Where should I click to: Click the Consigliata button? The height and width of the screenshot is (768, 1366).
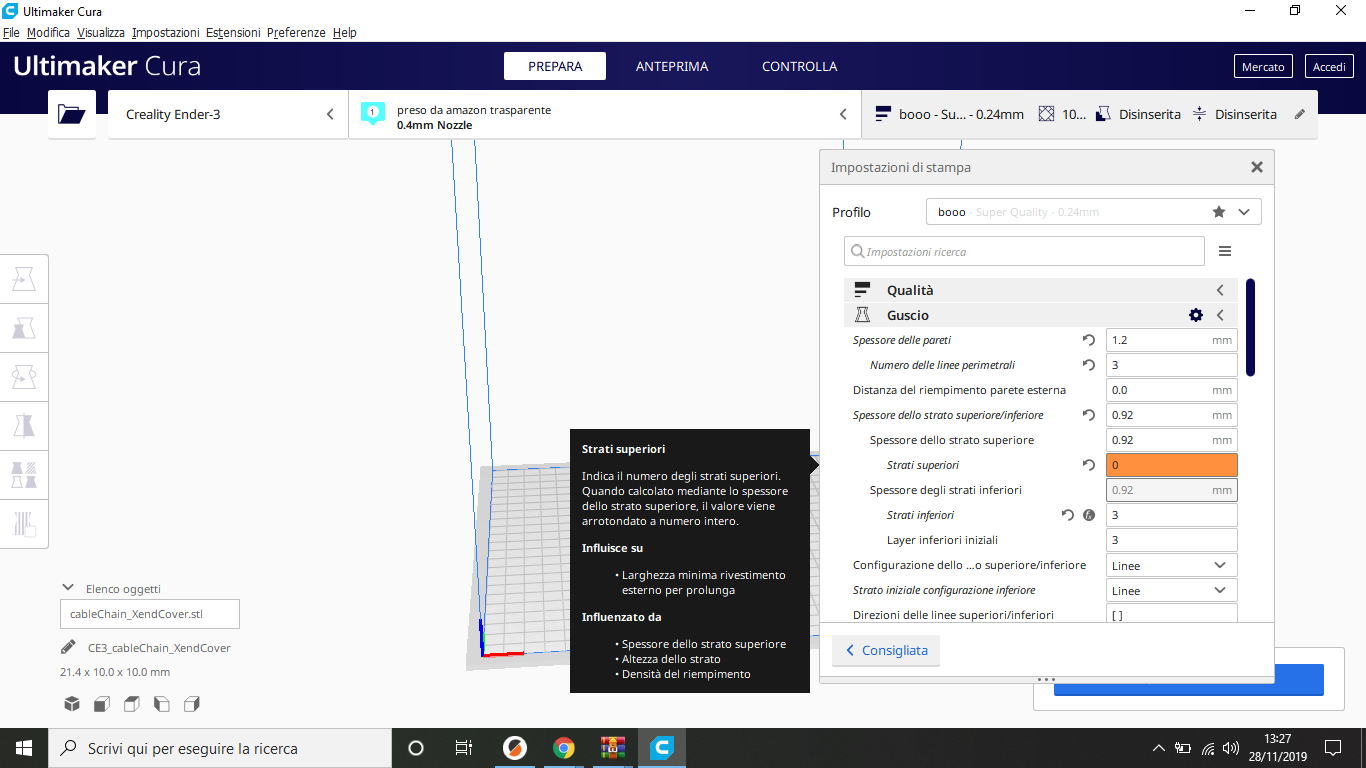point(886,650)
